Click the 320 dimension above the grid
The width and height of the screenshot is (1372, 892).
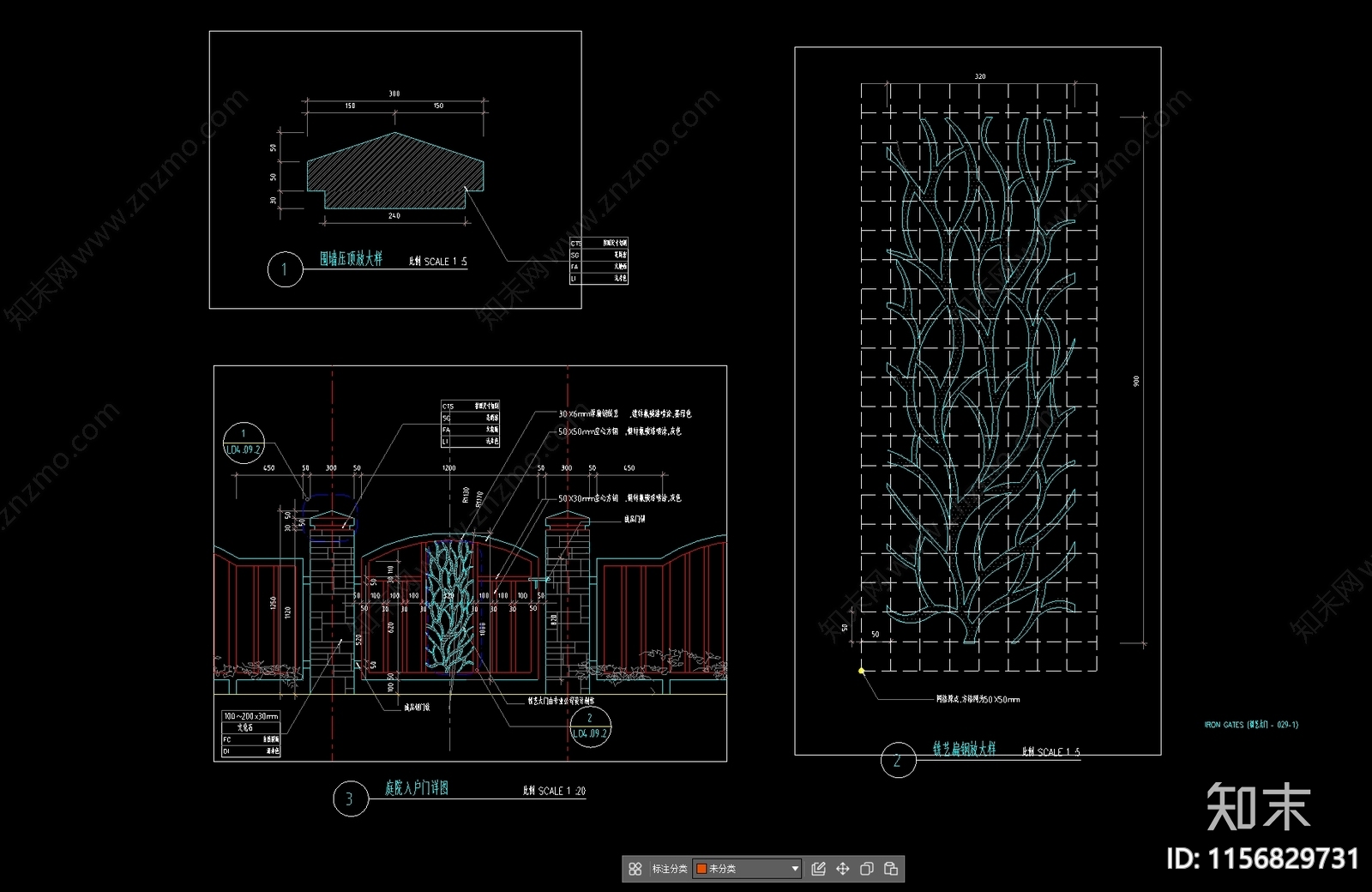[x=980, y=76]
